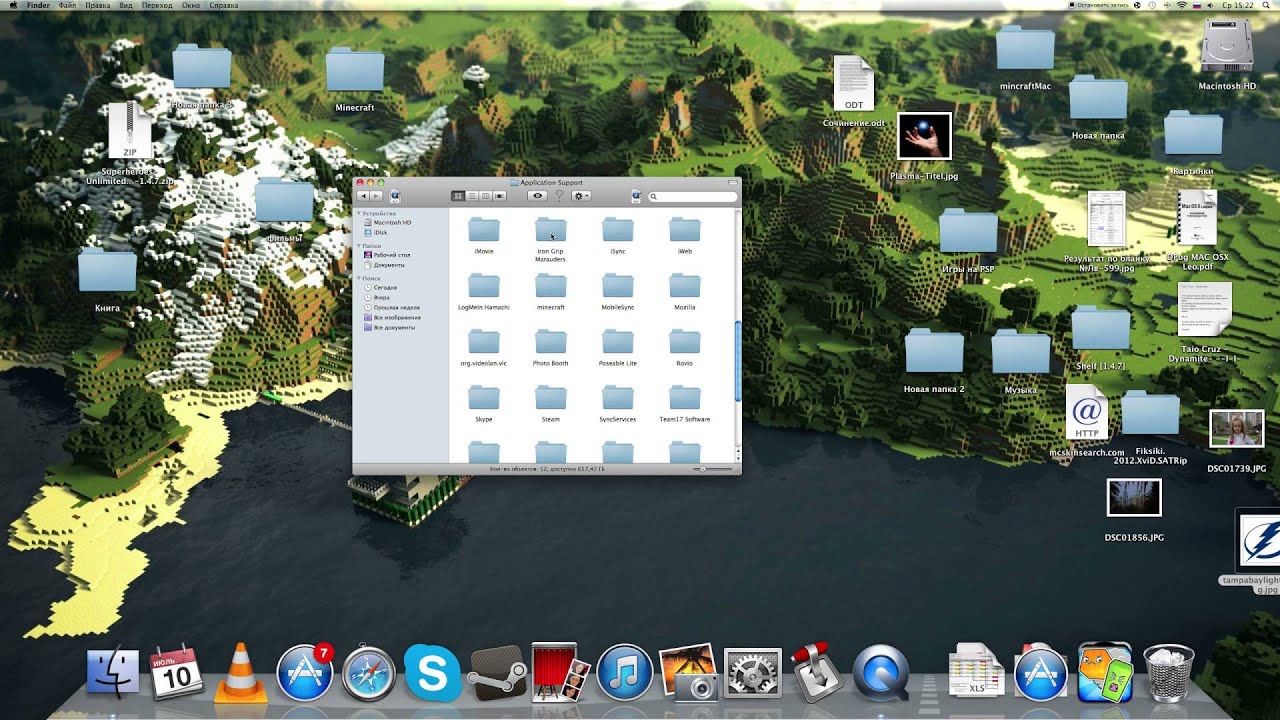Open Photo Booth from the Dock

tap(560, 672)
